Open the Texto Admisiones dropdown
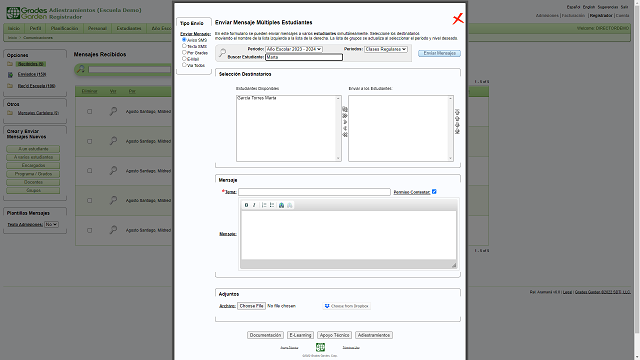This screenshot has width=640, height=360. [x=51, y=224]
